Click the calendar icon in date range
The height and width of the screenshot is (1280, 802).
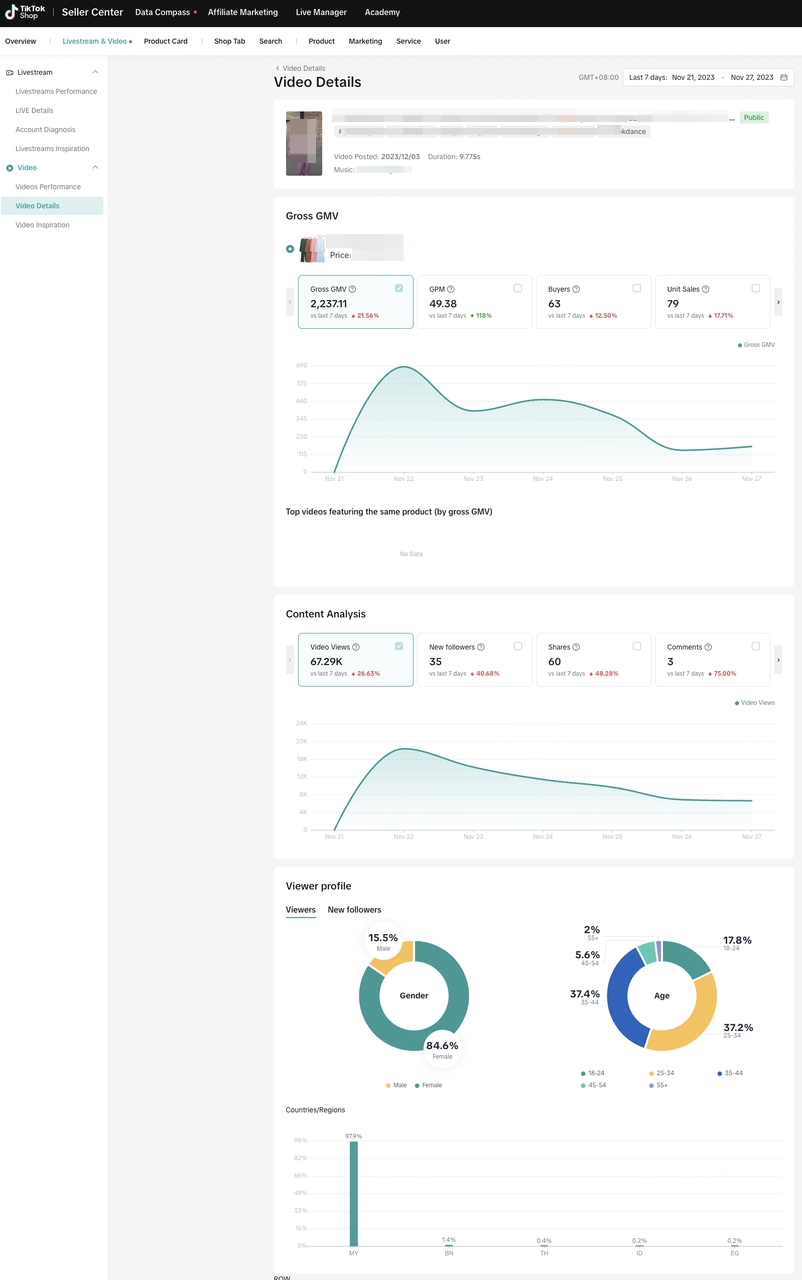pyautogui.click(x=784, y=77)
